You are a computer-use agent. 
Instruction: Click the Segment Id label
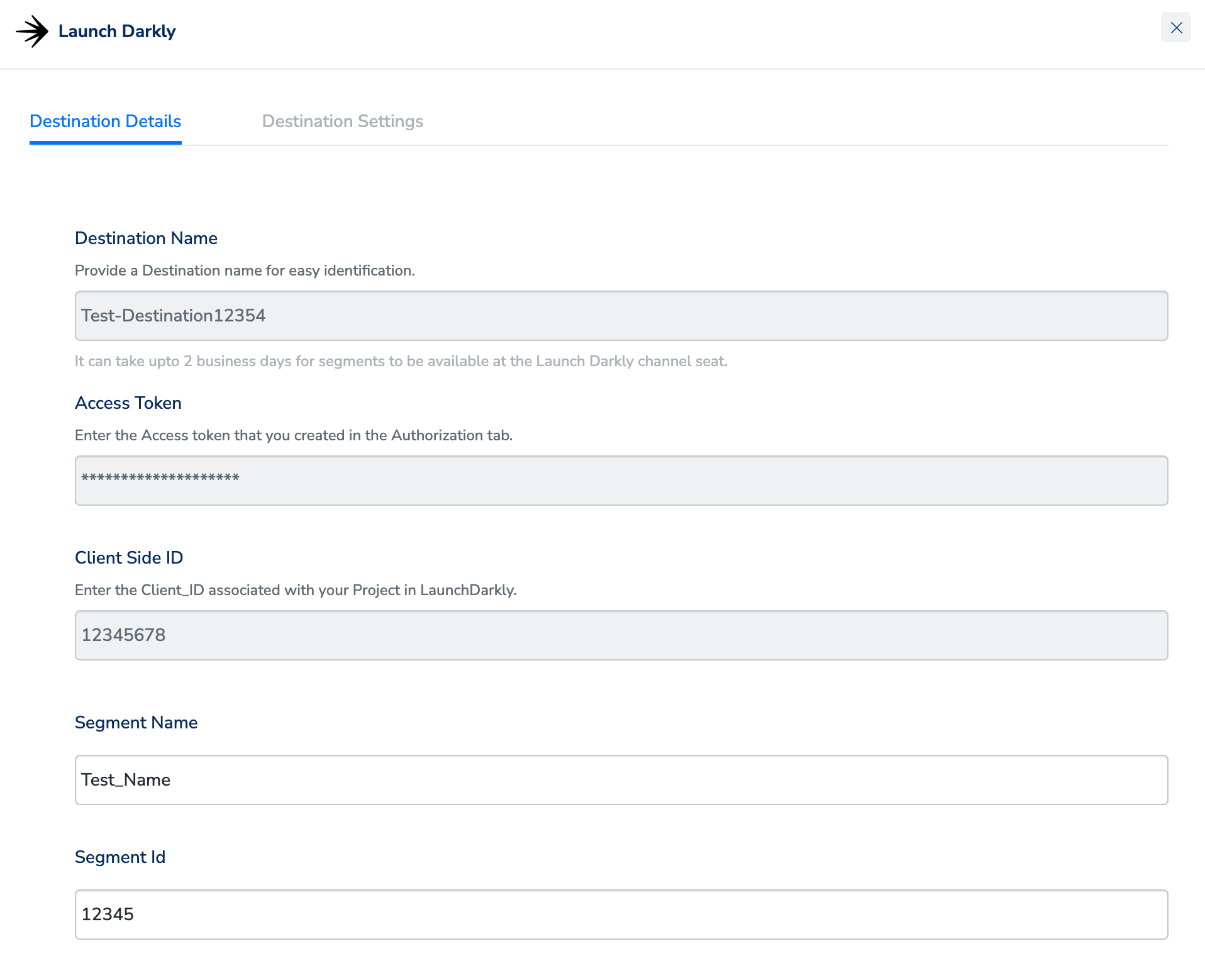coord(120,857)
